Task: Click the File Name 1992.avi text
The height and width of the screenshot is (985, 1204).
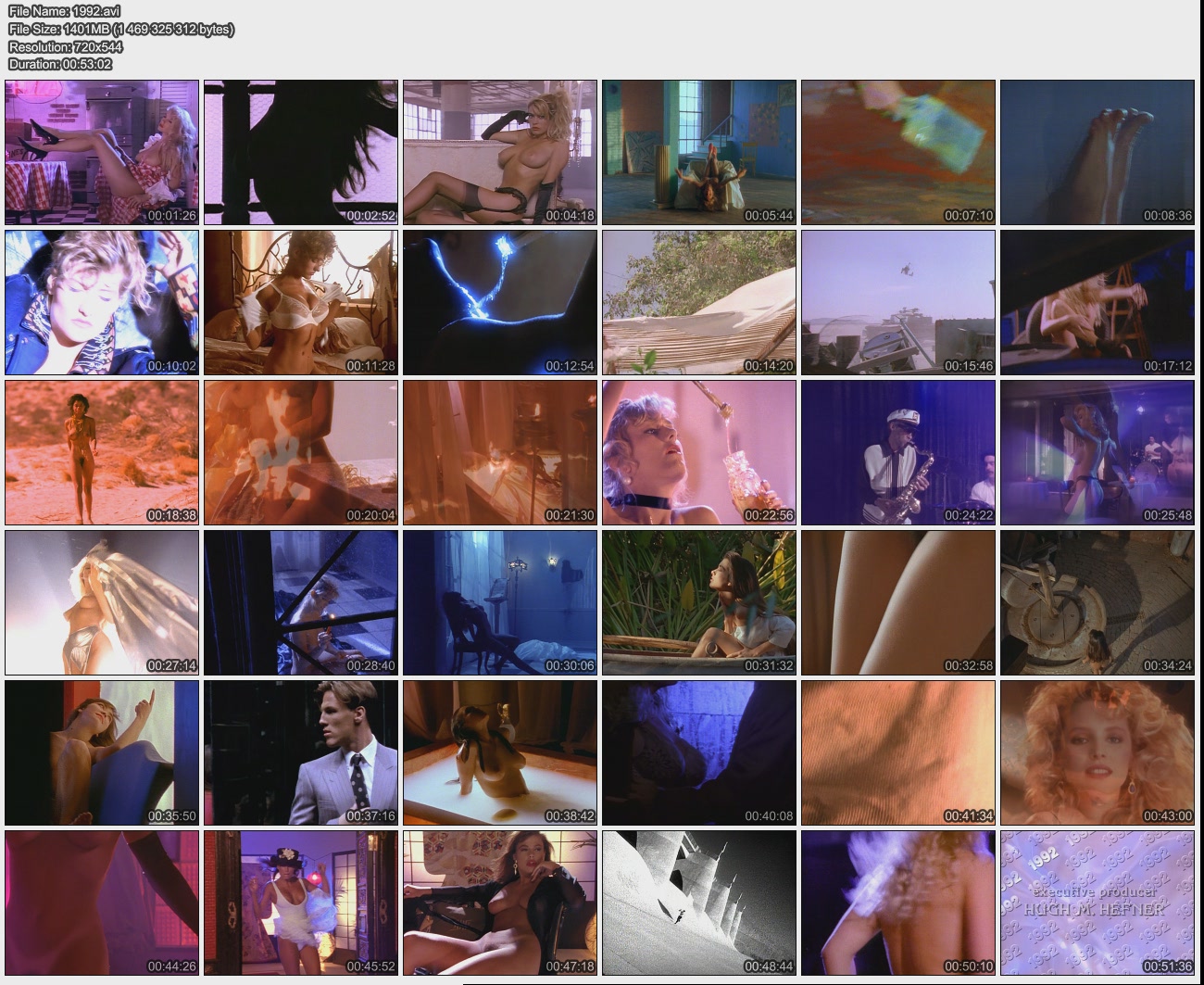Action: click(64, 11)
